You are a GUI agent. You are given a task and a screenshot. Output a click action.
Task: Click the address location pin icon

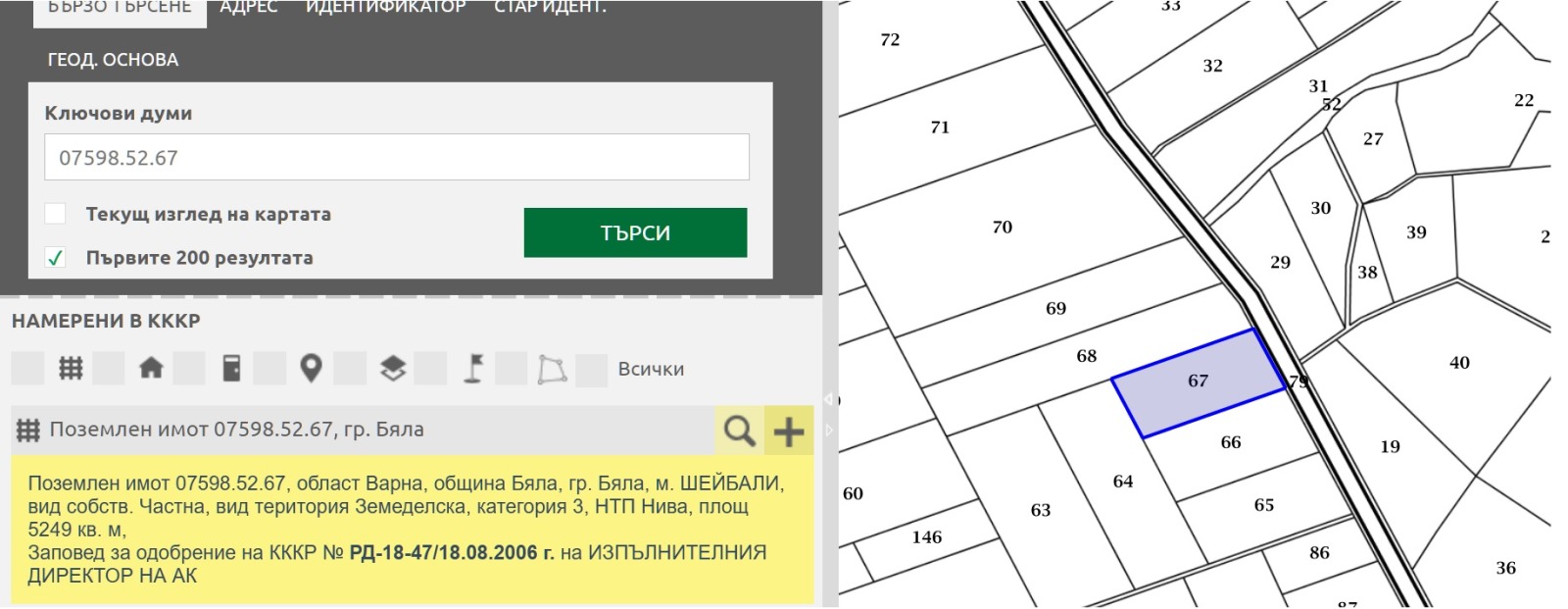coord(312,369)
